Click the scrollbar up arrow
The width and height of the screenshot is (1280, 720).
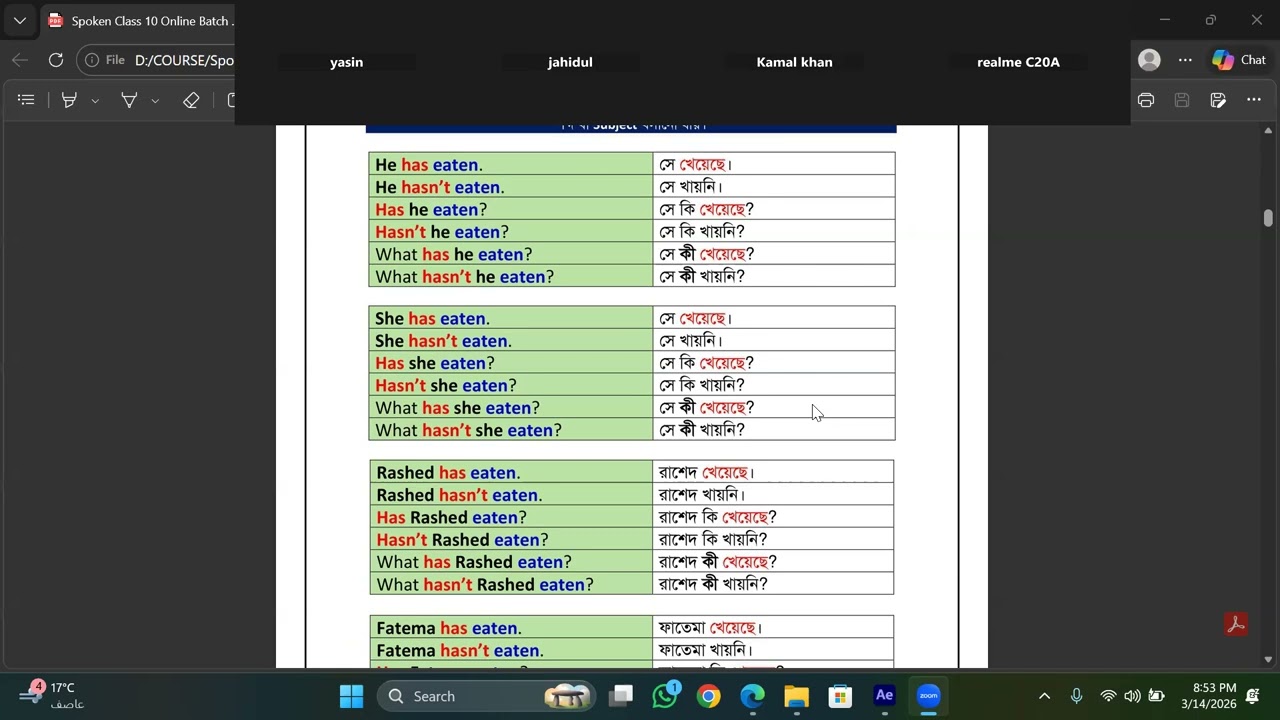pyautogui.click(x=1268, y=132)
